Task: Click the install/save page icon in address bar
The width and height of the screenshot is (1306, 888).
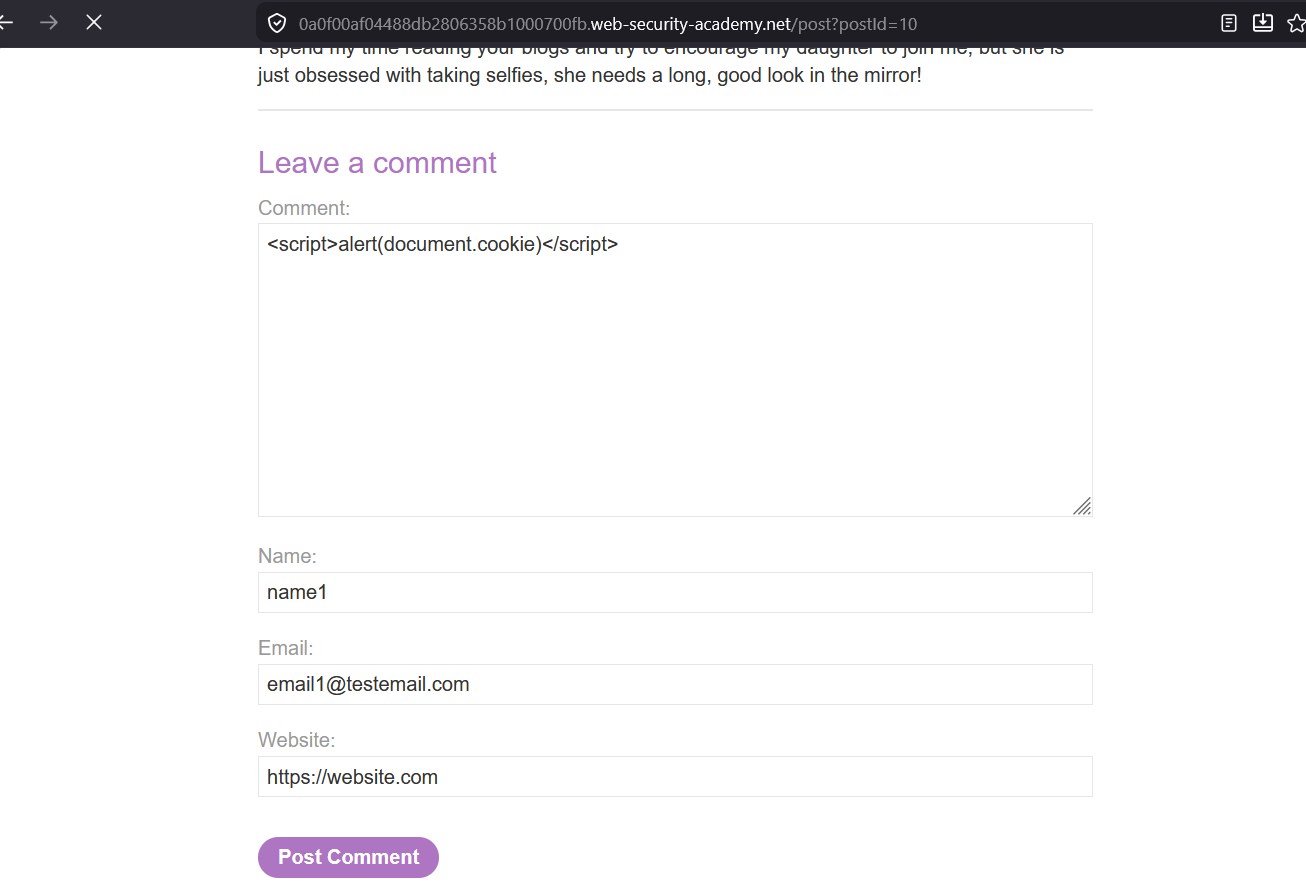Action: (x=1263, y=23)
